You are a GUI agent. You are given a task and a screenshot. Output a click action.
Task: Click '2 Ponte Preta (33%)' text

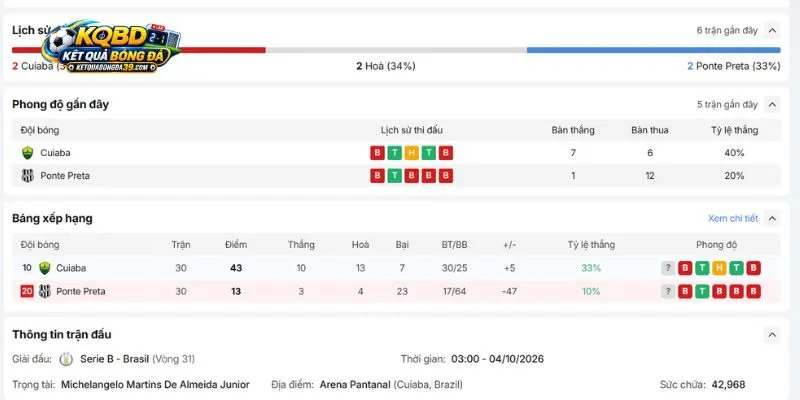coord(734,66)
